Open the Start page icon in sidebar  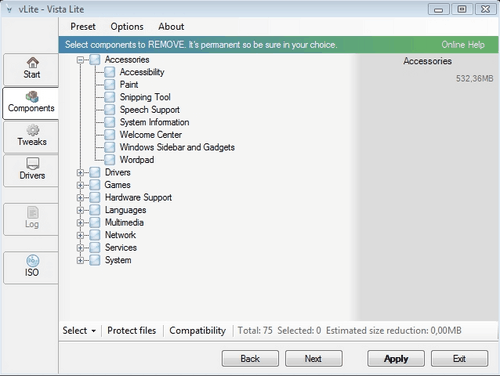(32, 62)
